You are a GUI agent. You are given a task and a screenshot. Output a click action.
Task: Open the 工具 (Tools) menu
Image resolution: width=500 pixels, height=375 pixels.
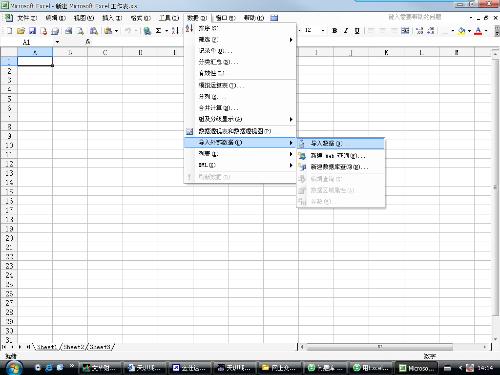click(x=169, y=18)
